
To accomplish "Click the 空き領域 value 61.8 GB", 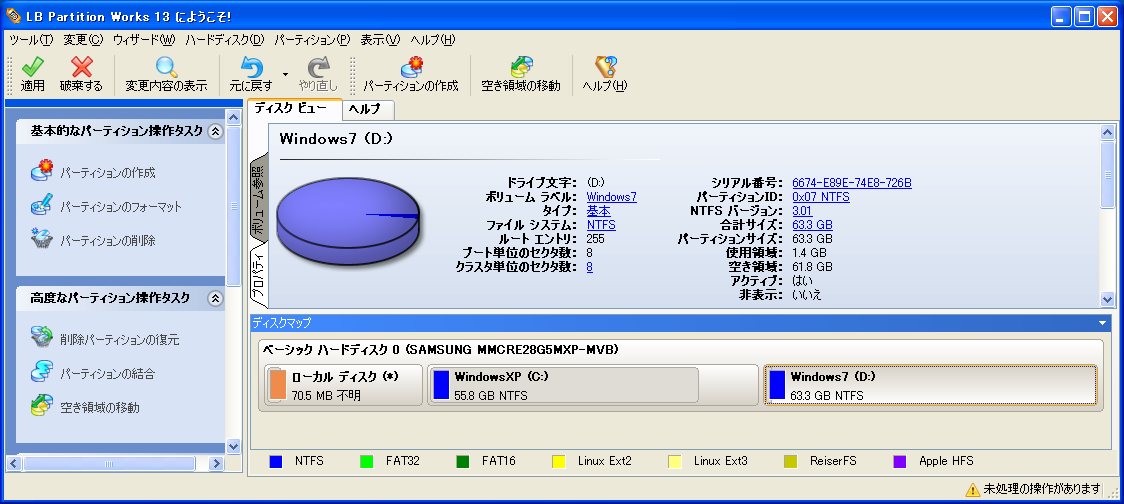I will click(x=812, y=267).
